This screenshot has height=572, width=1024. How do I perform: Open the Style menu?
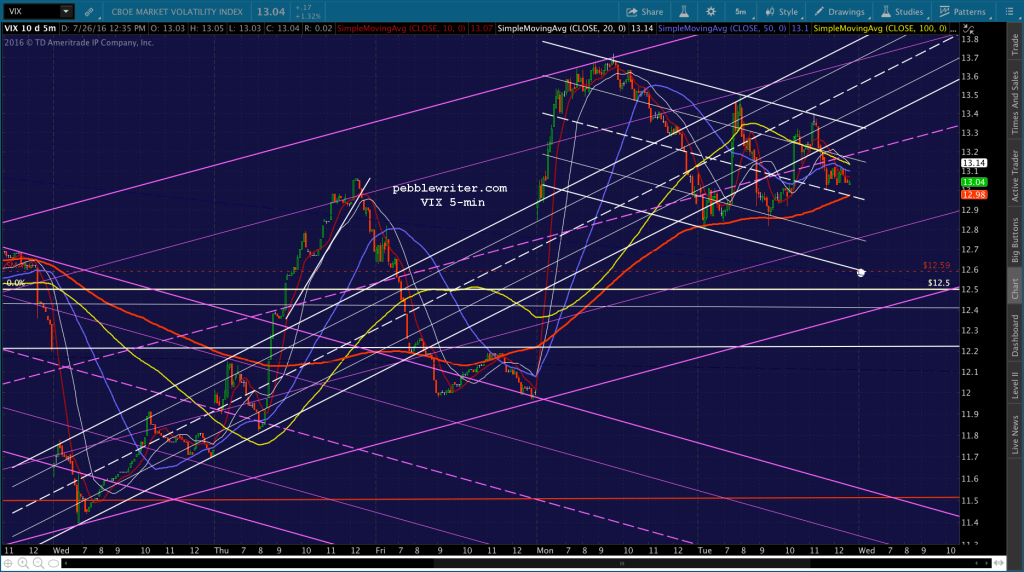pos(782,12)
